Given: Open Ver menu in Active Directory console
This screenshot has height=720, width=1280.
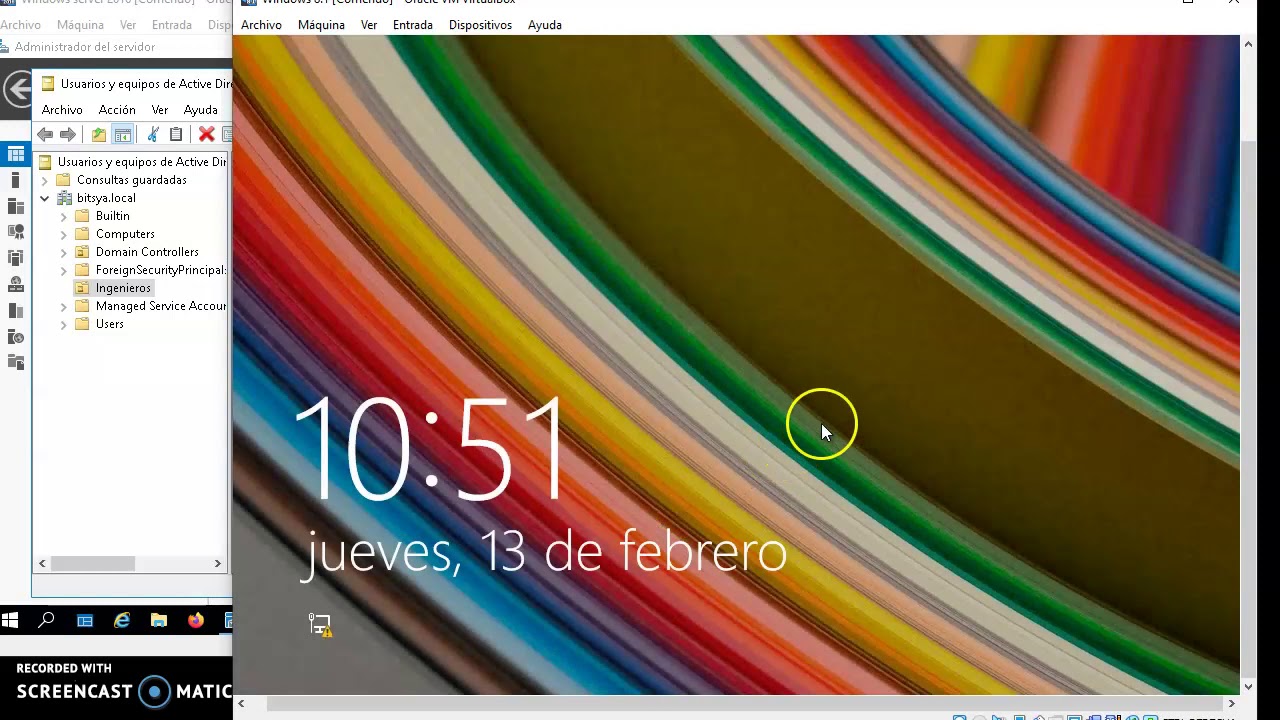Looking at the screenshot, I should (x=160, y=110).
